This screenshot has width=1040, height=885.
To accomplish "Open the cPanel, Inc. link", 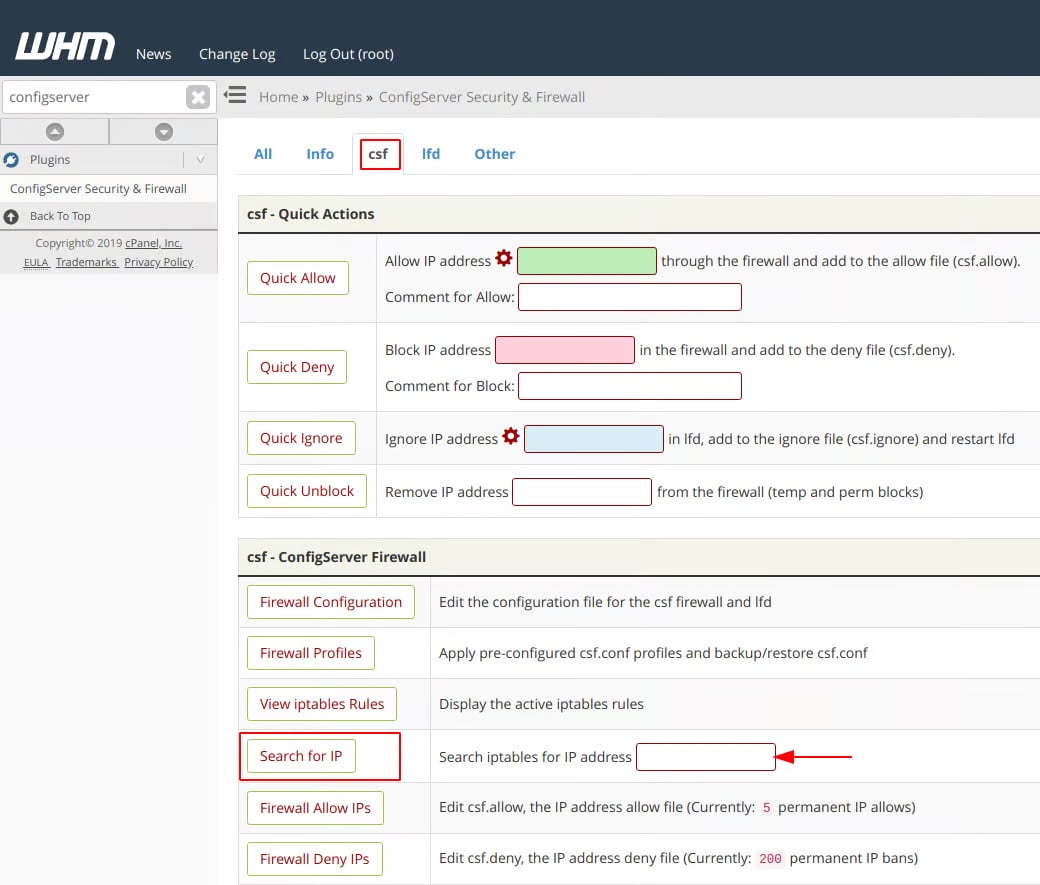I will (x=153, y=243).
